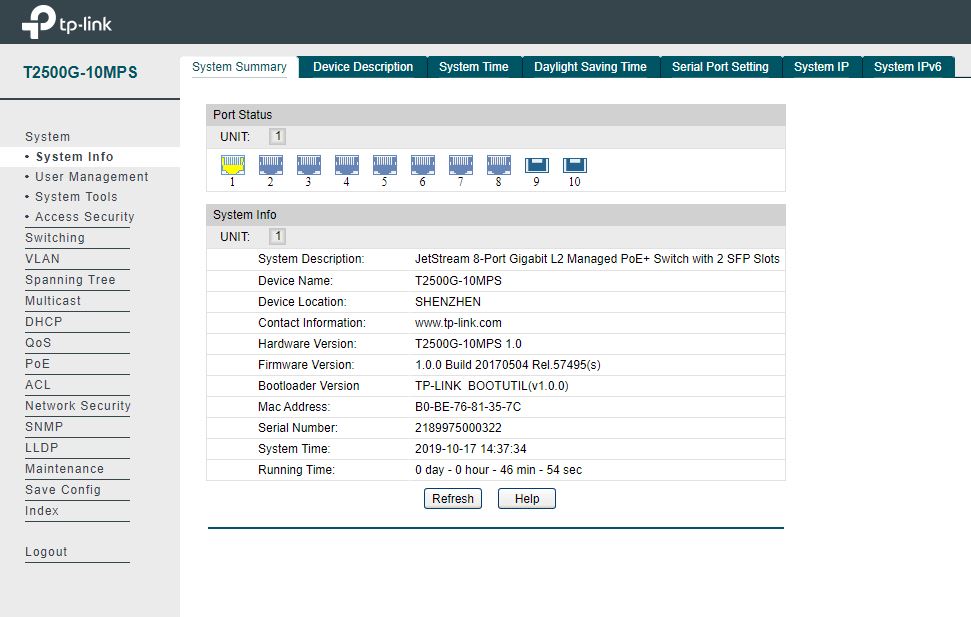971x617 pixels.
Task: Click SFP port 9 icon
Action: pyautogui.click(x=537, y=165)
